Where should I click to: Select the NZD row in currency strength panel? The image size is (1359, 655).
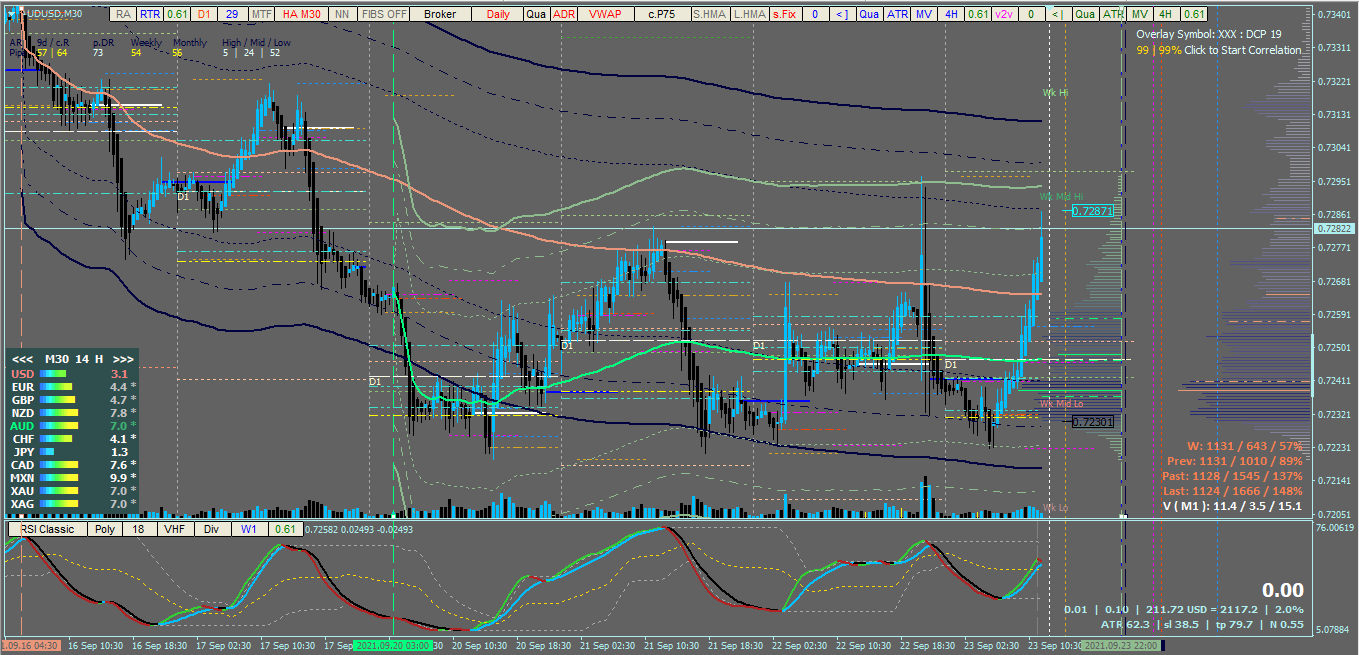[72, 412]
